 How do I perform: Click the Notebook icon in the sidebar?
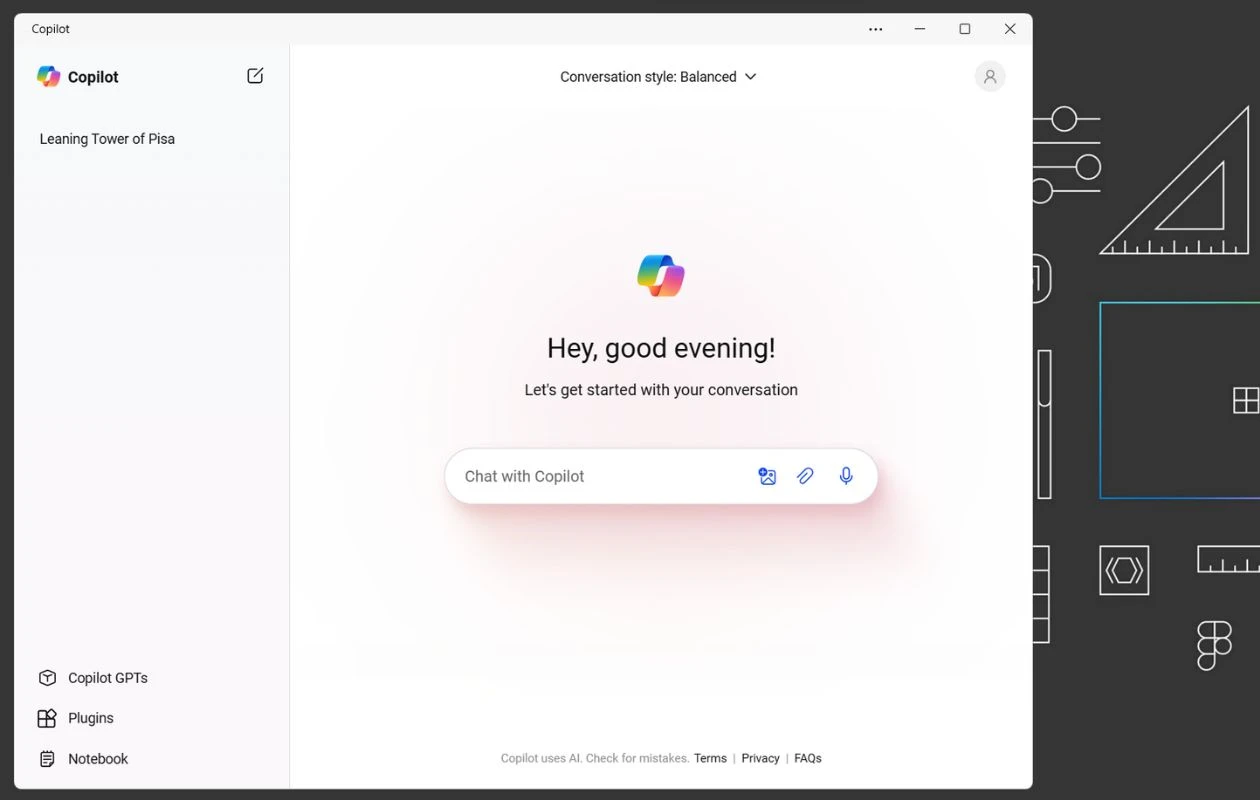(x=47, y=759)
